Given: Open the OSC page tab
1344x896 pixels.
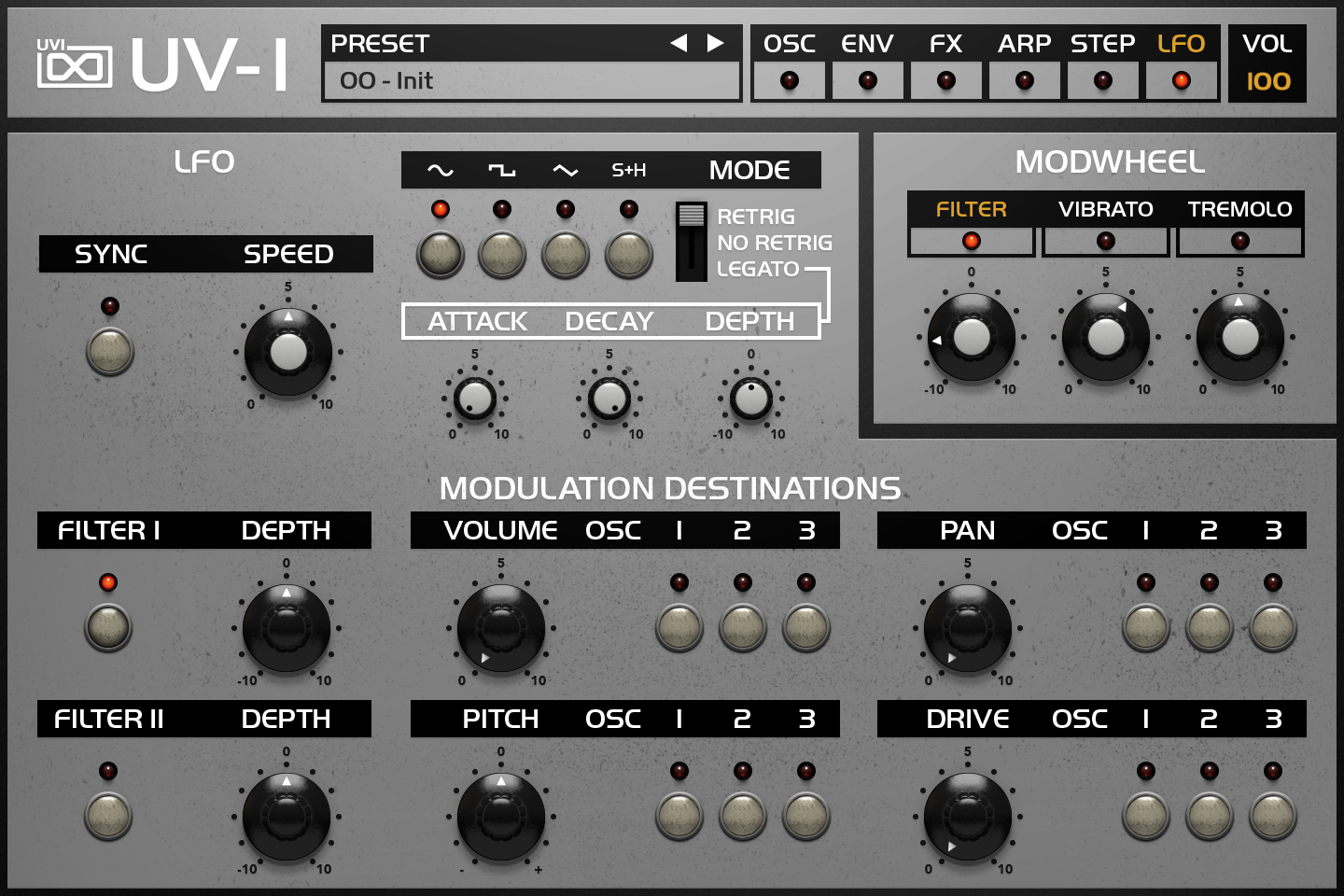Looking at the screenshot, I should tap(790, 80).
